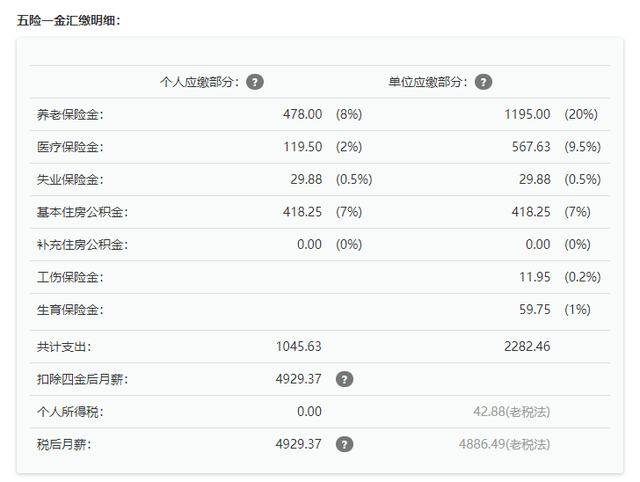Select personal pension amount 478.00
Screen dimensions: 640x482
(302, 114)
